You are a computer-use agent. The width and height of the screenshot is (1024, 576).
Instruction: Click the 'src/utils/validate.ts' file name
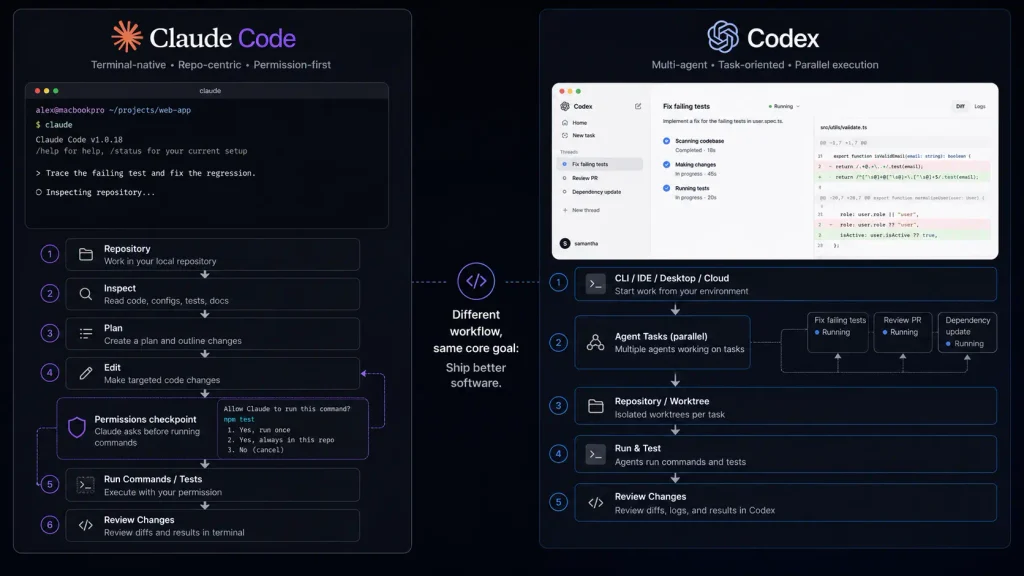844,127
